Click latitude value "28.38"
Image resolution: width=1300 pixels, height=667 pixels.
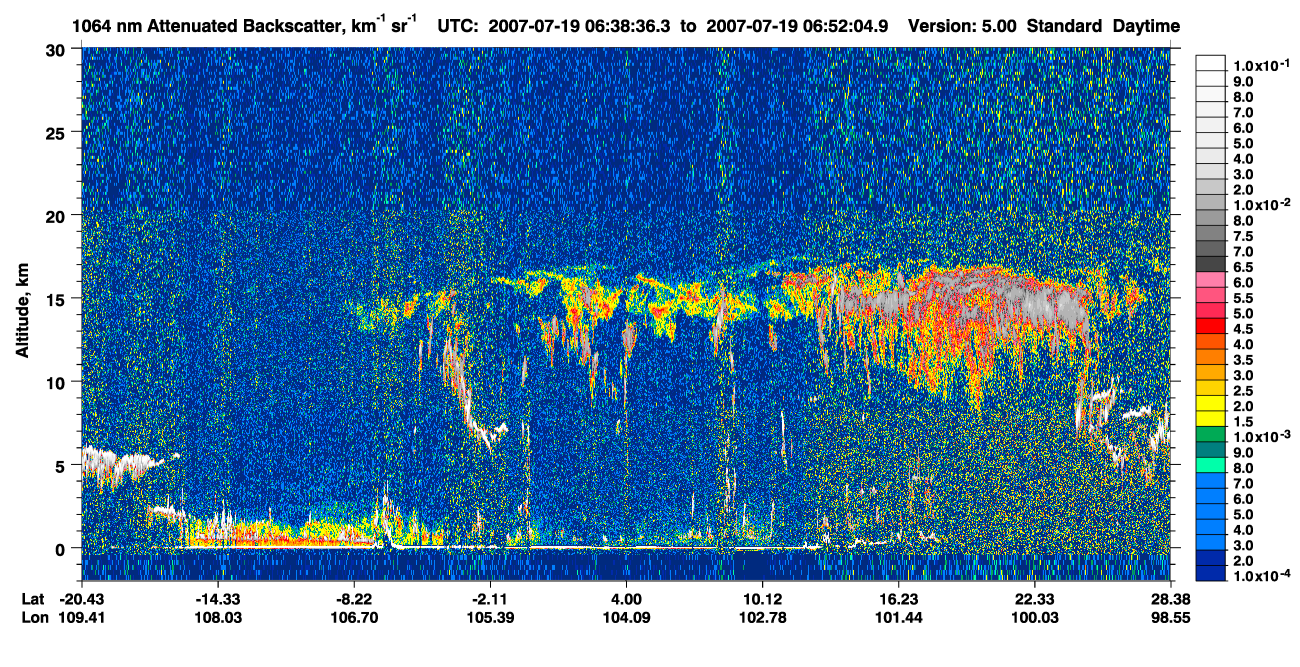point(1170,599)
